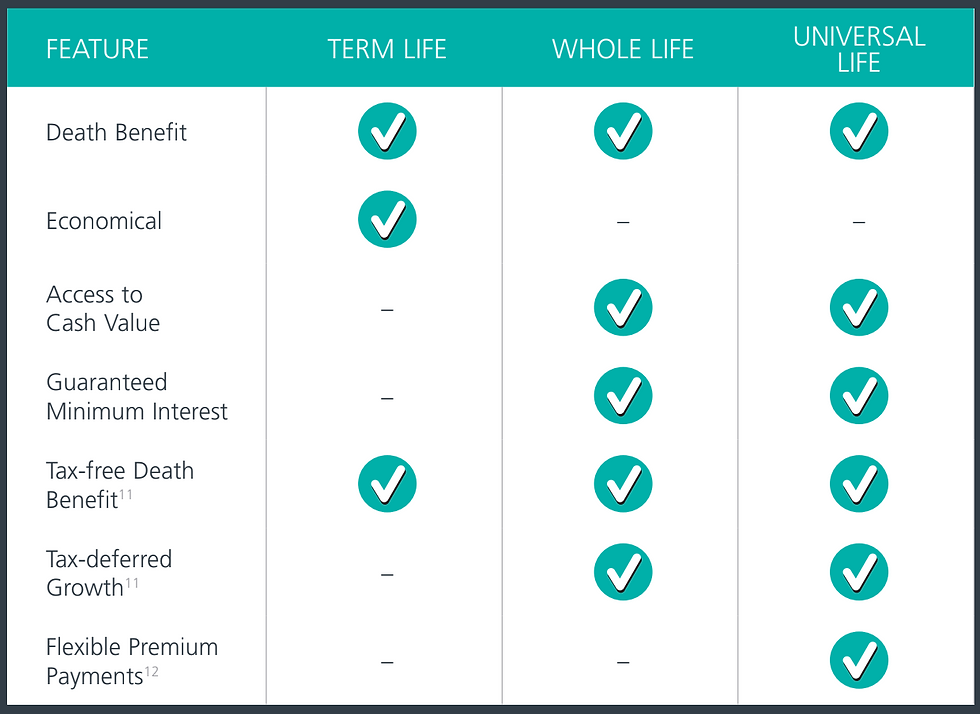Click Whole Life Access to Cash Value checkmark
Viewport: 980px width, 714px height.
tap(623, 308)
